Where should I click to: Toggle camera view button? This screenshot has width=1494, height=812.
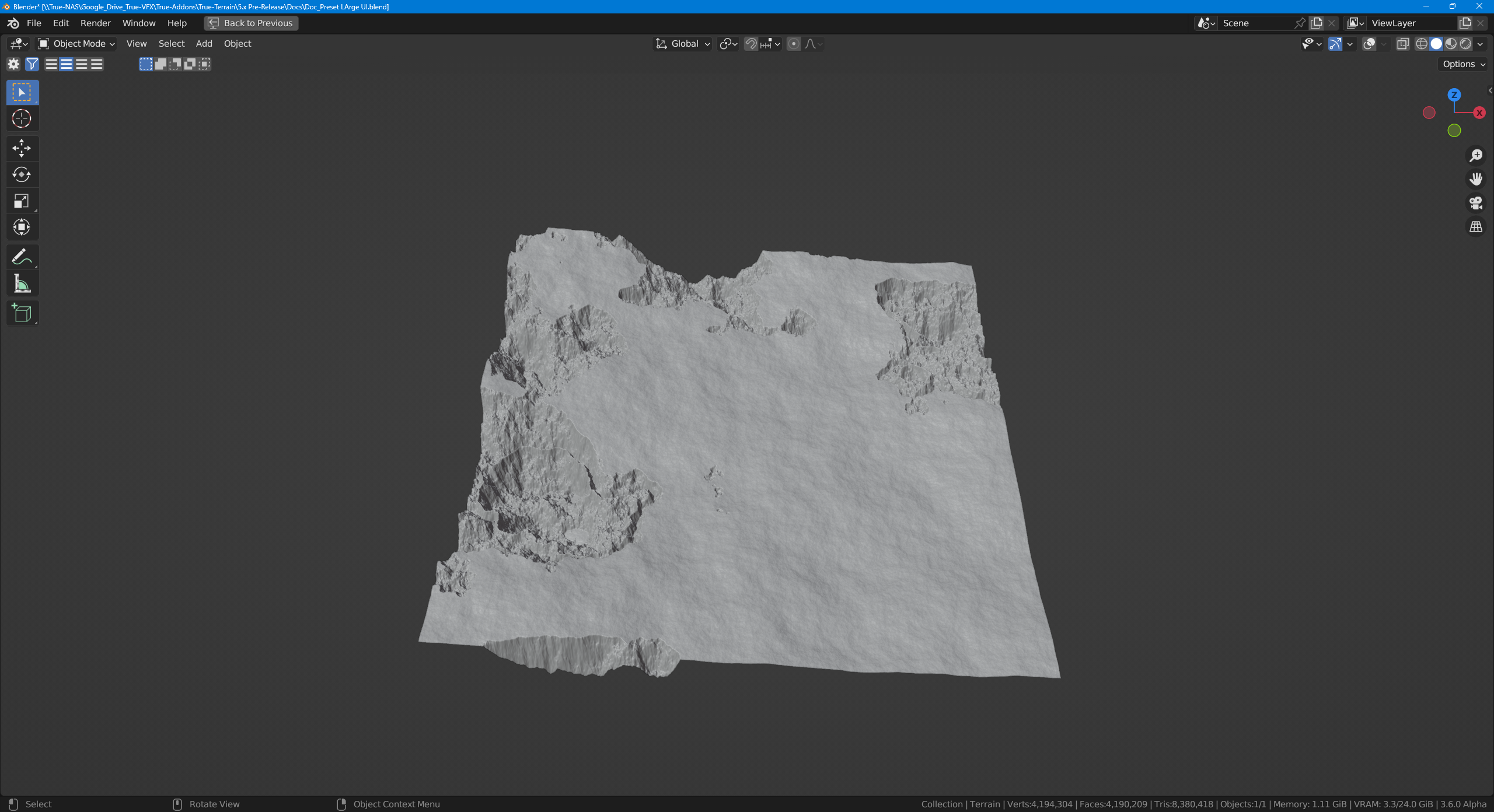[1476, 203]
